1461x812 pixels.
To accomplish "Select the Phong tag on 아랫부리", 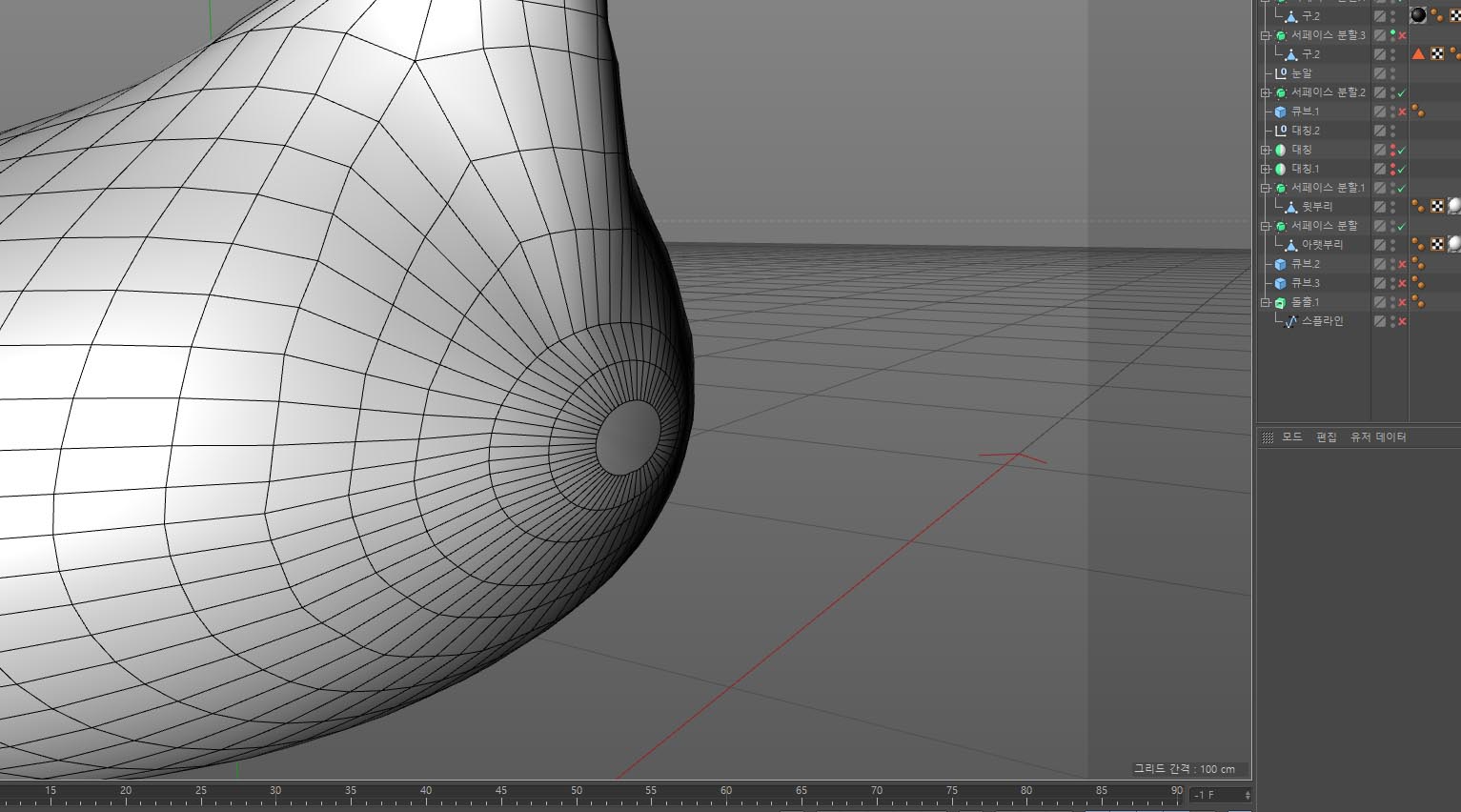I will 1418,245.
